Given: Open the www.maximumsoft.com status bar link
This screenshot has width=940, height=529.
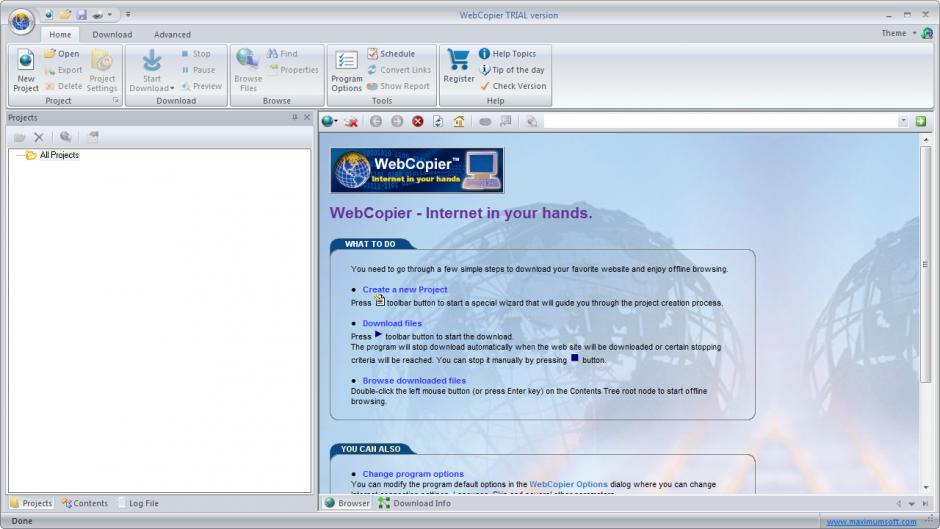Looking at the screenshot, I should coord(871,522).
